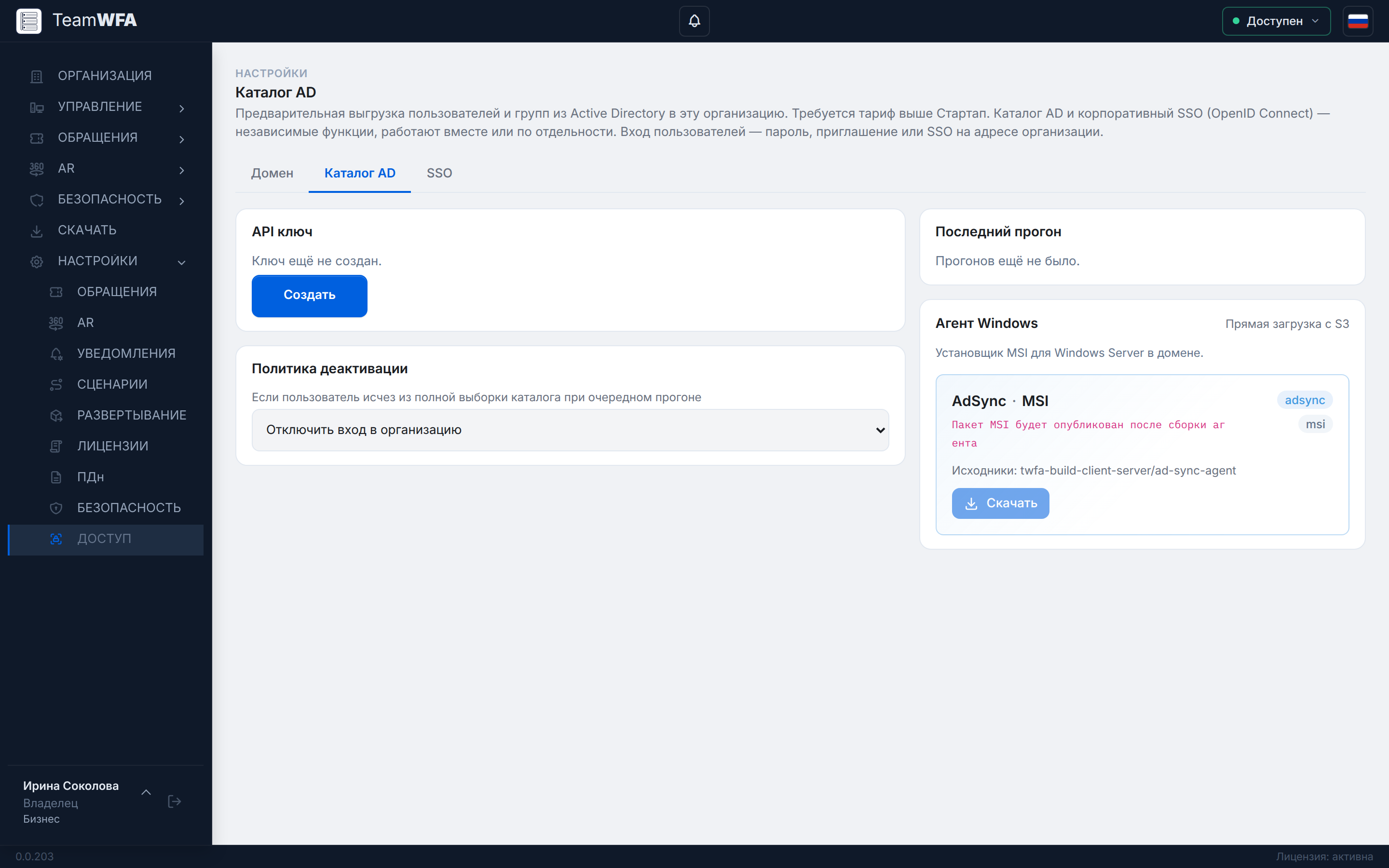Click the Лицензии icon
The image size is (1389, 868).
56,447
